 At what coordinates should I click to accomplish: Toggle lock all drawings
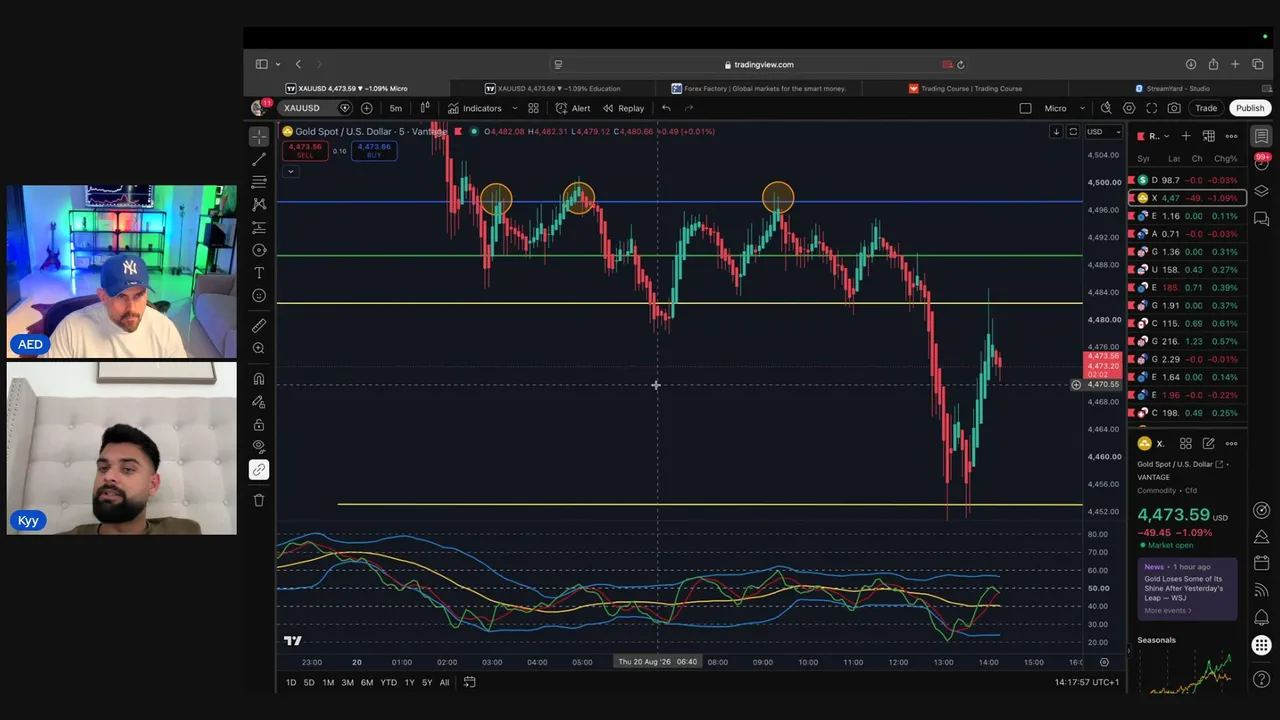[x=259, y=425]
